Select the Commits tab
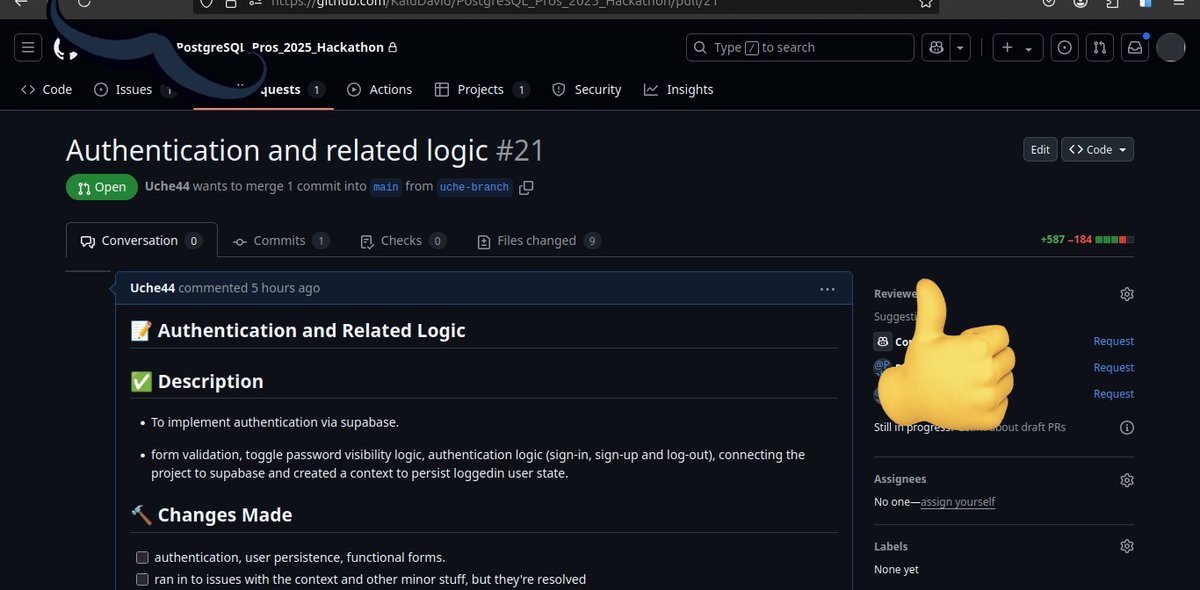 tap(280, 240)
